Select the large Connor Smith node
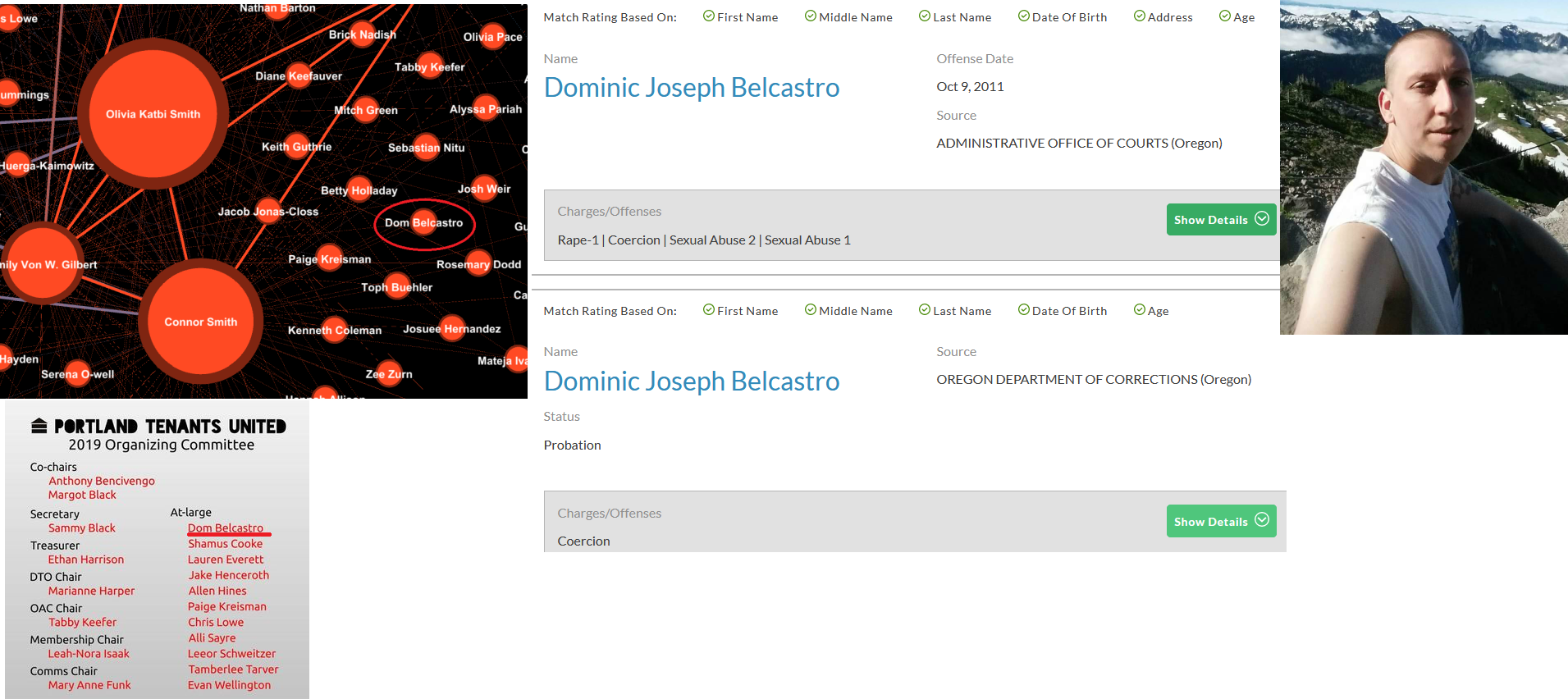 [201, 322]
